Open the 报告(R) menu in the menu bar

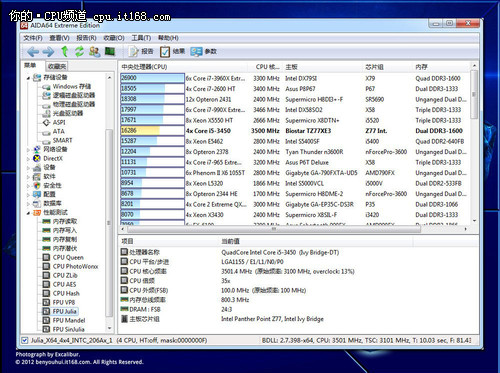(86, 38)
